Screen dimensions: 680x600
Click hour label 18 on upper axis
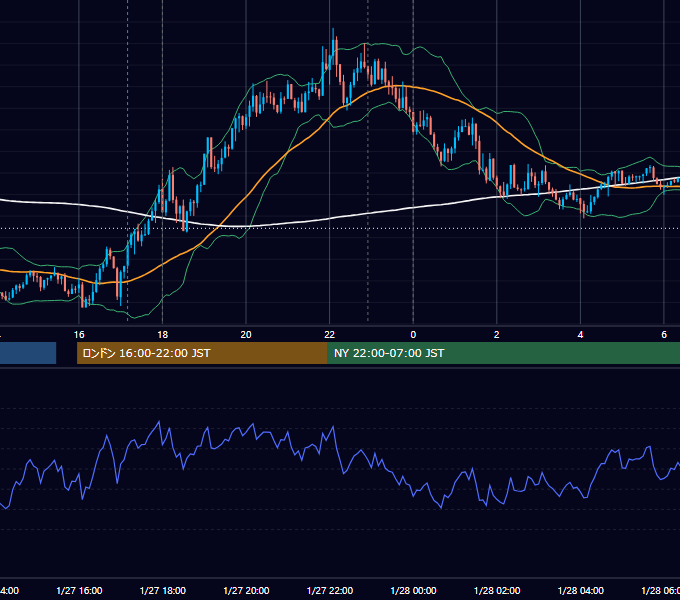pyautogui.click(x=162, y=335)
